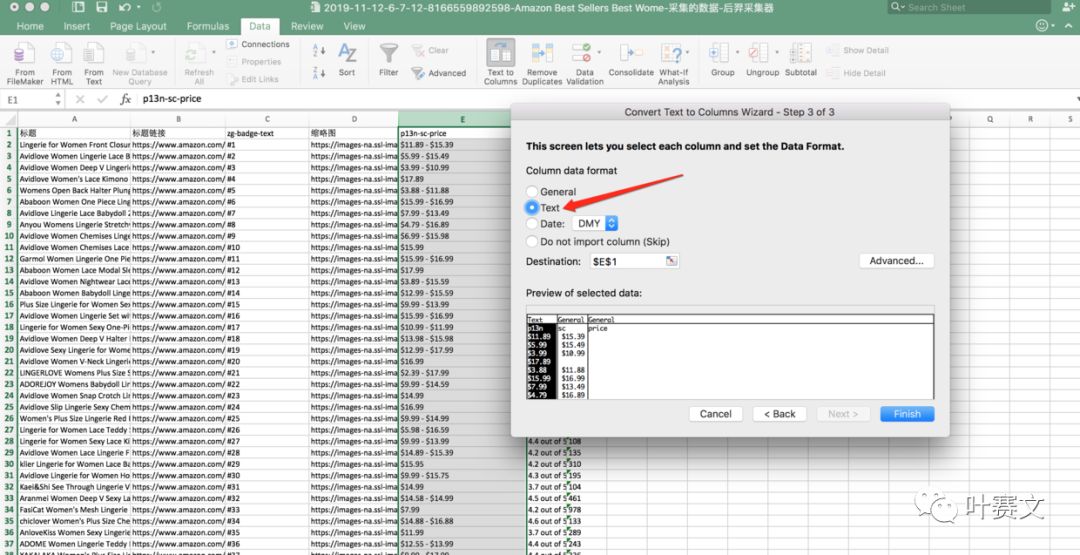Click Properties in the Data ribbon
This screenshot has width=1080, height=555.
pyautogui.click(x=253, y=62)
